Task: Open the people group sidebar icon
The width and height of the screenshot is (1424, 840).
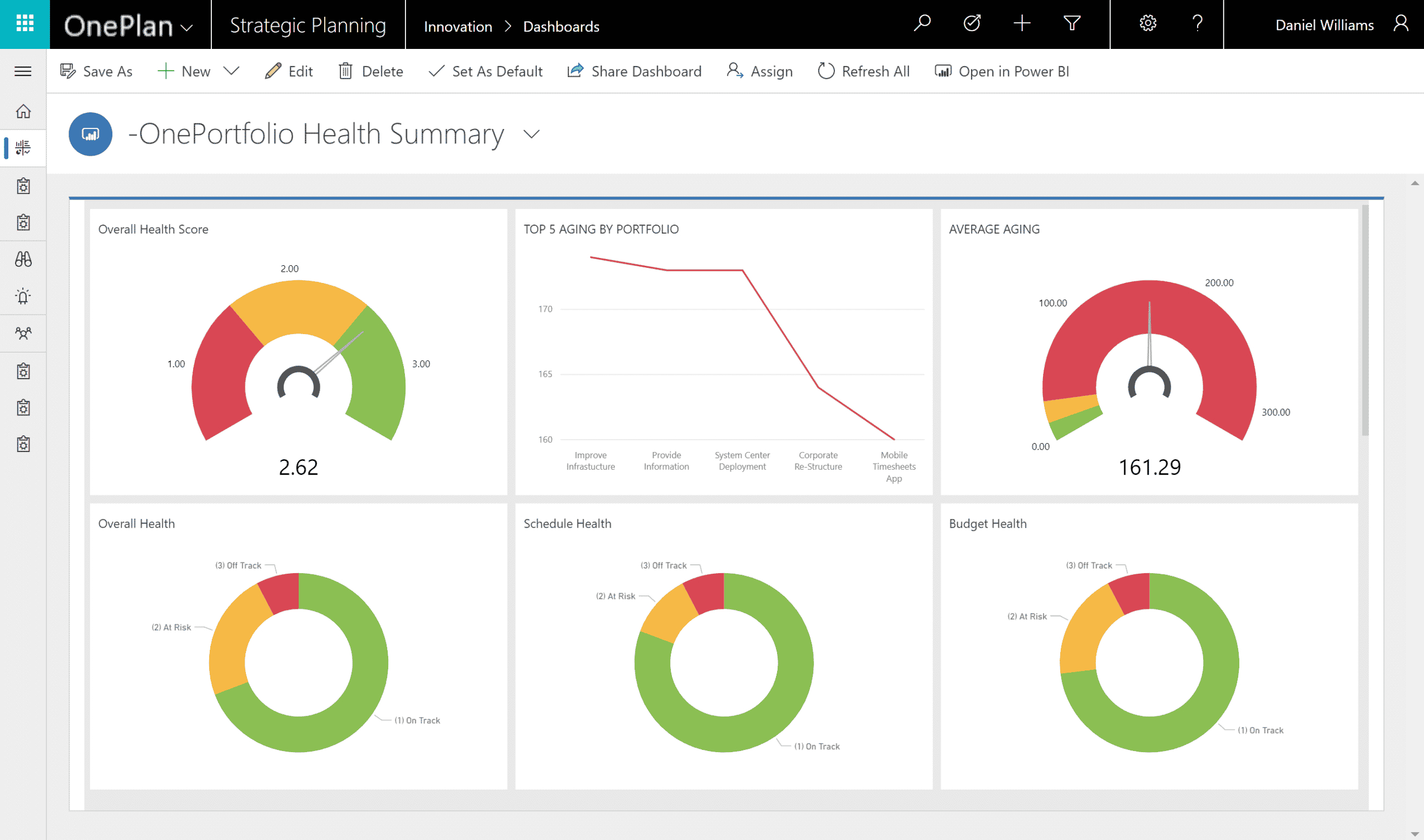Action: click(23, 333)
